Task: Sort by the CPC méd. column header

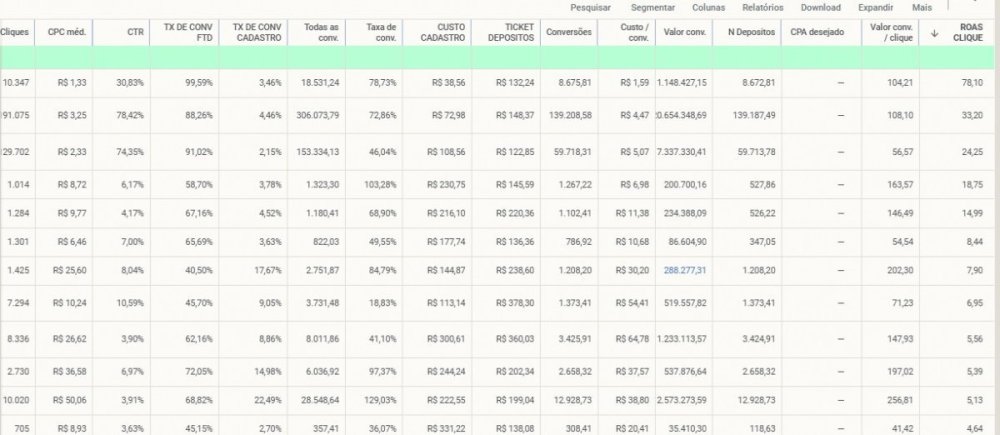Action: coord(67,32)
